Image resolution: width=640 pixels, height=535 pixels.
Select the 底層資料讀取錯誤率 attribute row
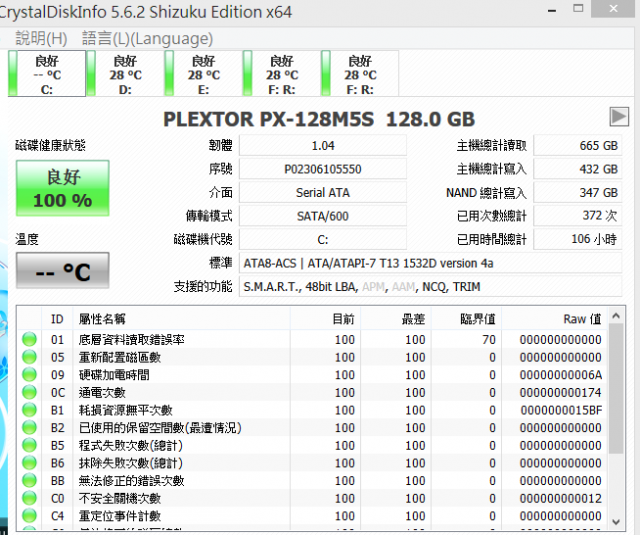click(x=313, y=339)
